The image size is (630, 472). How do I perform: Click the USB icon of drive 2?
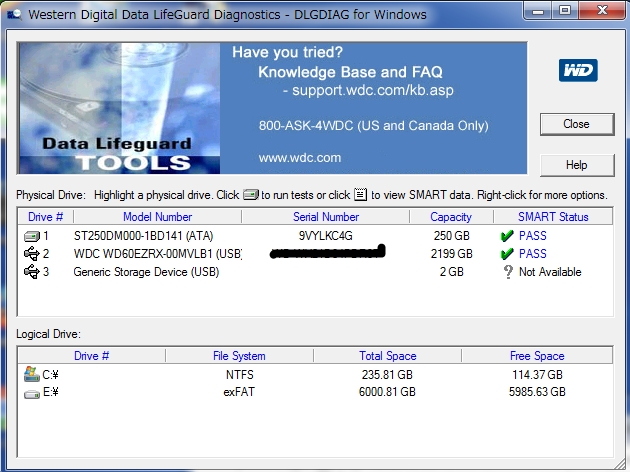click(32, 253)
